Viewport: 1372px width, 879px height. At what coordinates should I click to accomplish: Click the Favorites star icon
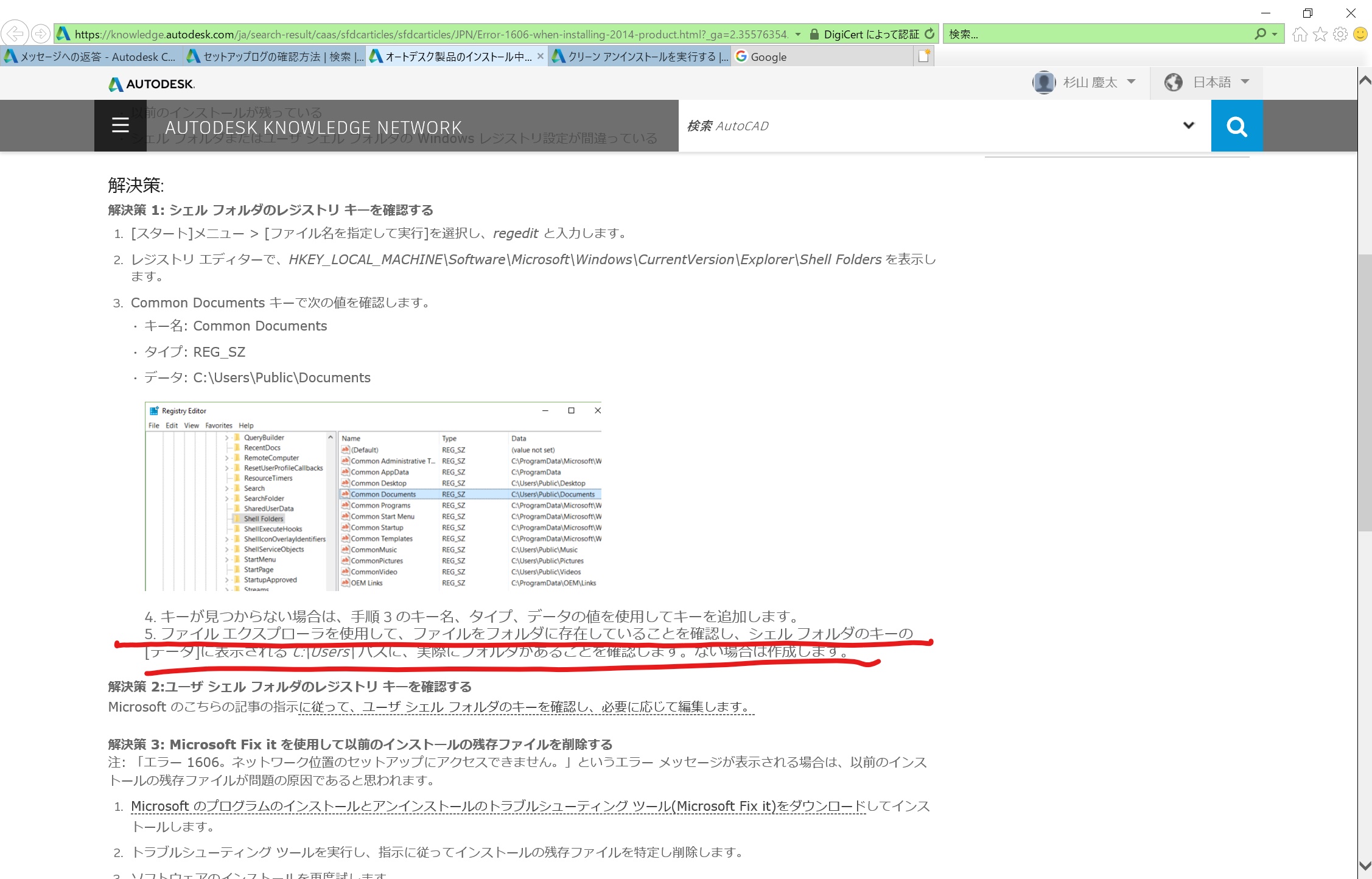(x=1320, y=33)
